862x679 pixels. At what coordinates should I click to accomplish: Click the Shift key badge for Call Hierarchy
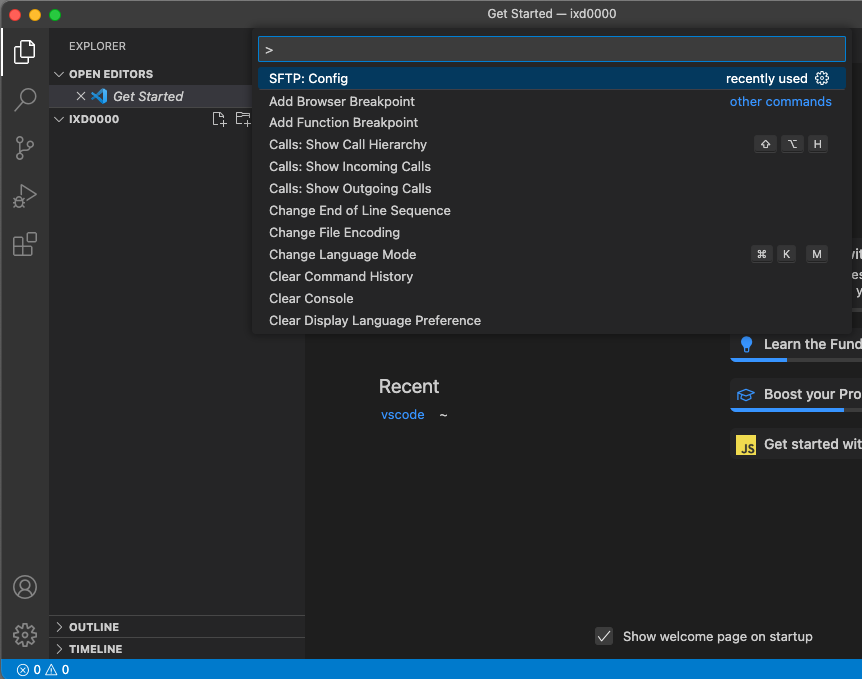coord(765,144)
